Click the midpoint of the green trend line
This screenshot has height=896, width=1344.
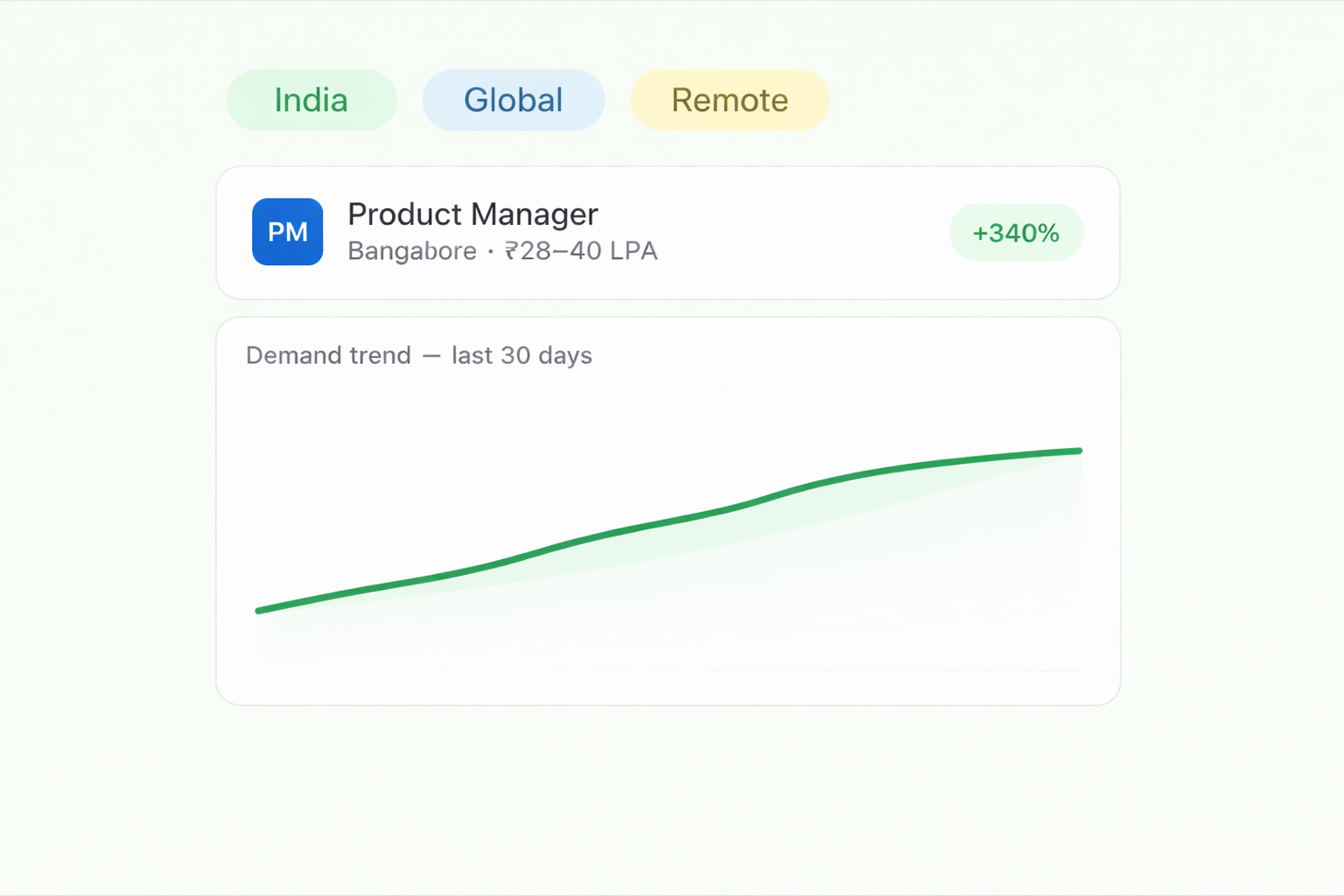[668, 521]
